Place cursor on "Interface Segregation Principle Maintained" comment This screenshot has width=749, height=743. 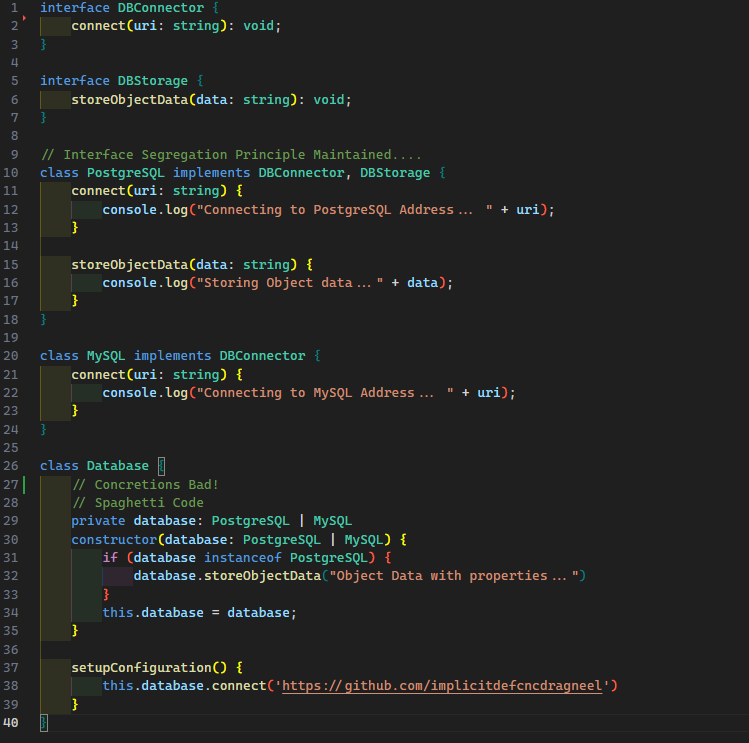231,155
